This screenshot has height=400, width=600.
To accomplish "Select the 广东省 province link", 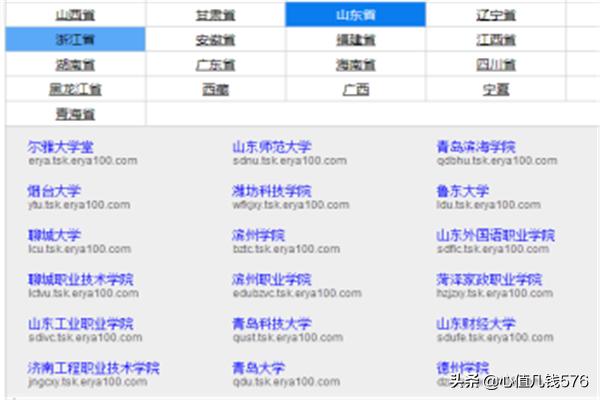I will (215, 65).
